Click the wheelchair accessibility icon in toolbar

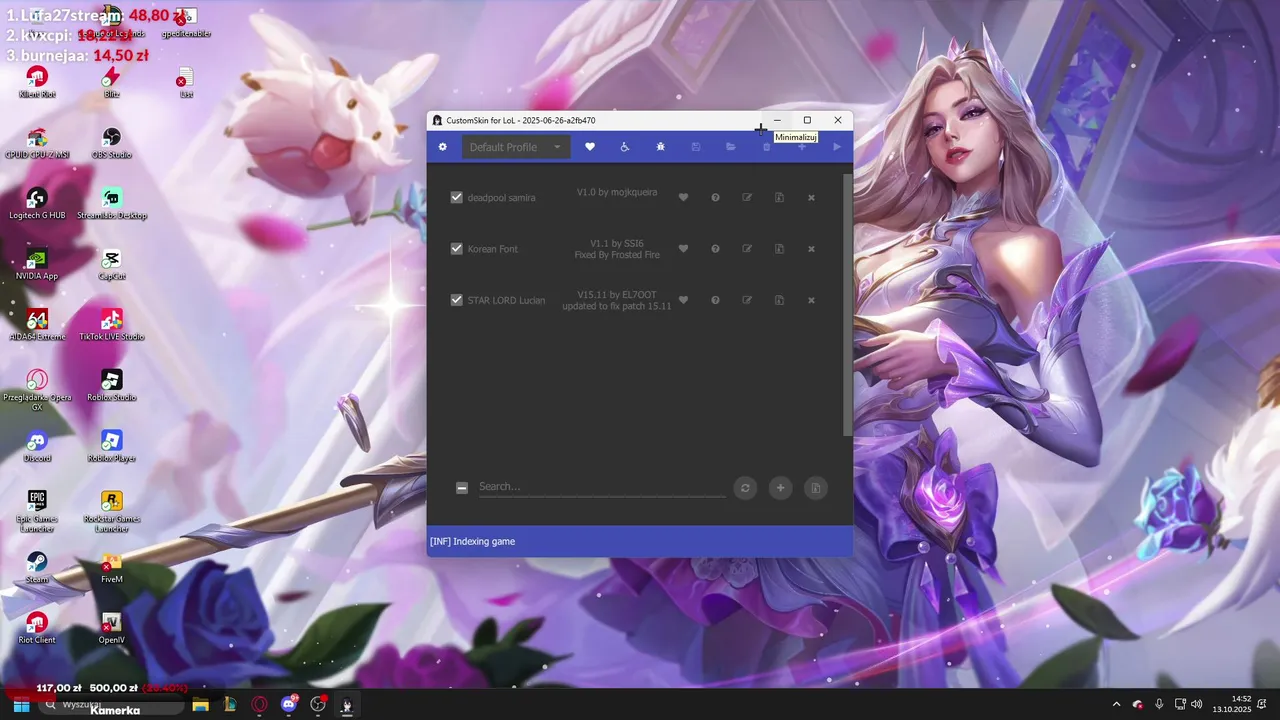coord(625,147)
